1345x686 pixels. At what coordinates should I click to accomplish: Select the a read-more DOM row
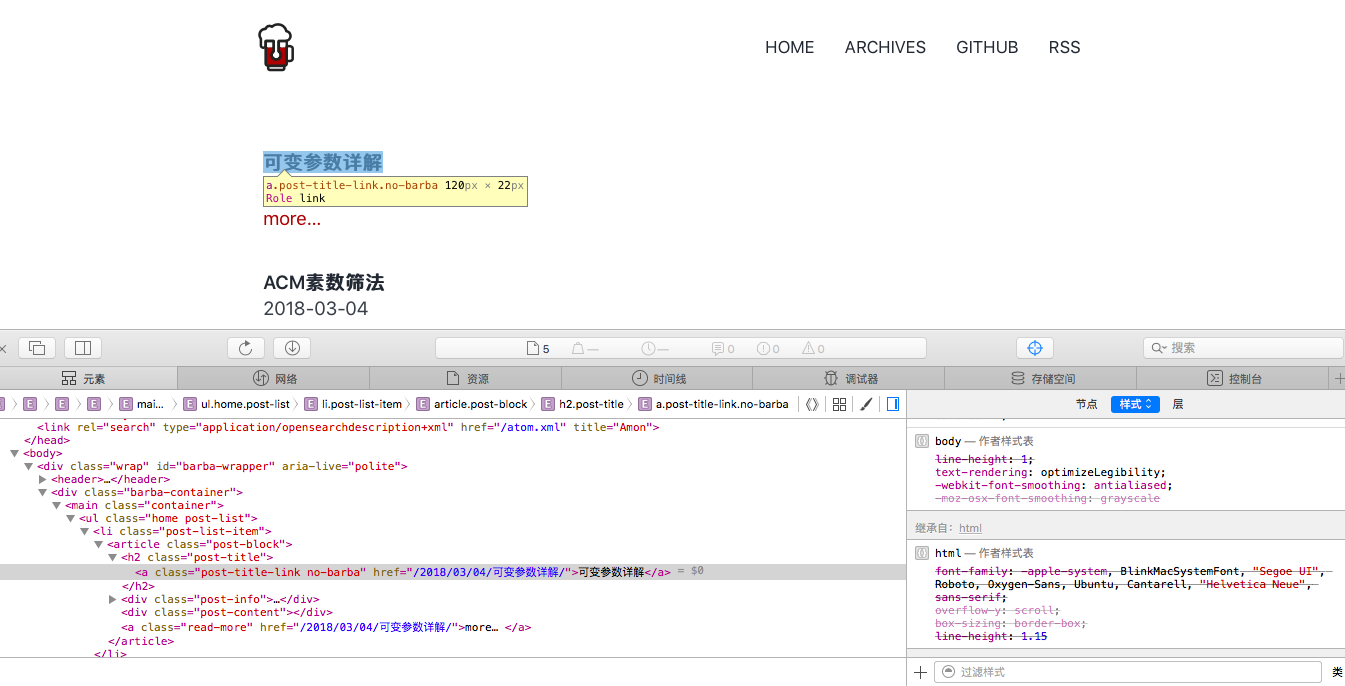point(453,628)
